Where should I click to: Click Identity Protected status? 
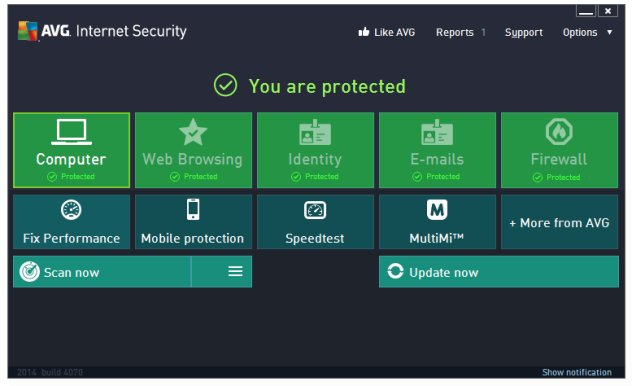(x=315, y=176)
